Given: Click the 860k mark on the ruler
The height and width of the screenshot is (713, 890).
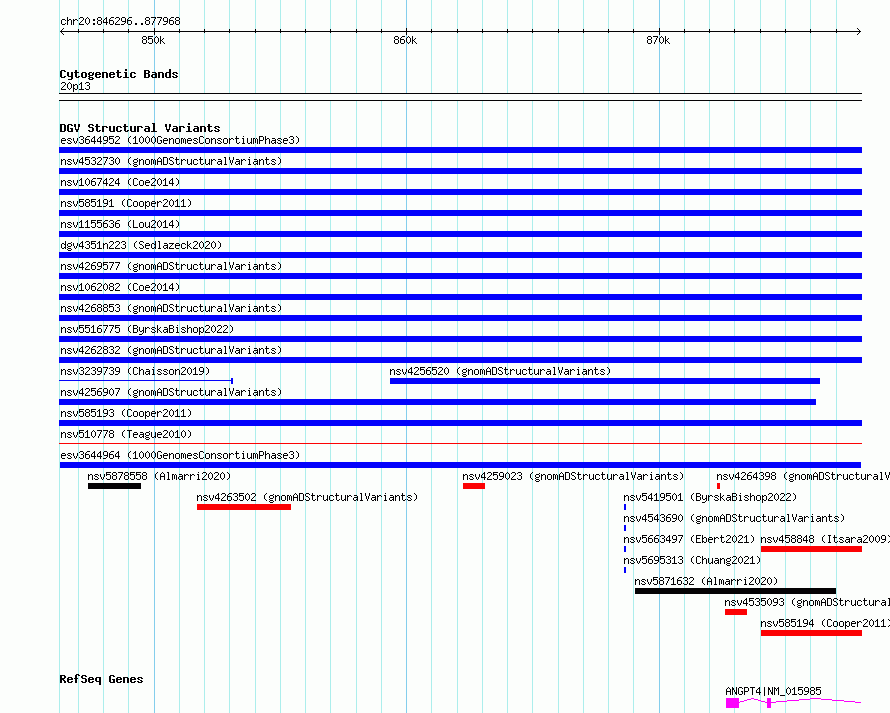Looking at the screenshot, I should coord(404,40).
